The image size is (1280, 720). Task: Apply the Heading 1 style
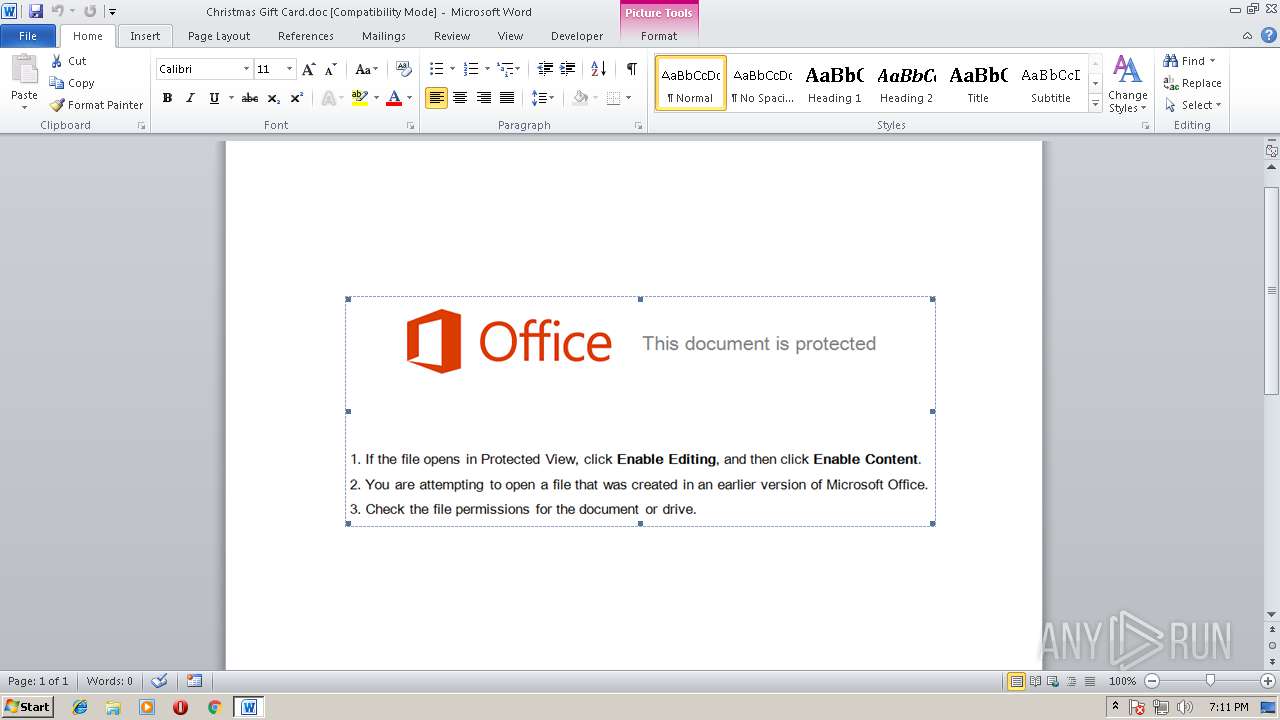click(835, 83)
